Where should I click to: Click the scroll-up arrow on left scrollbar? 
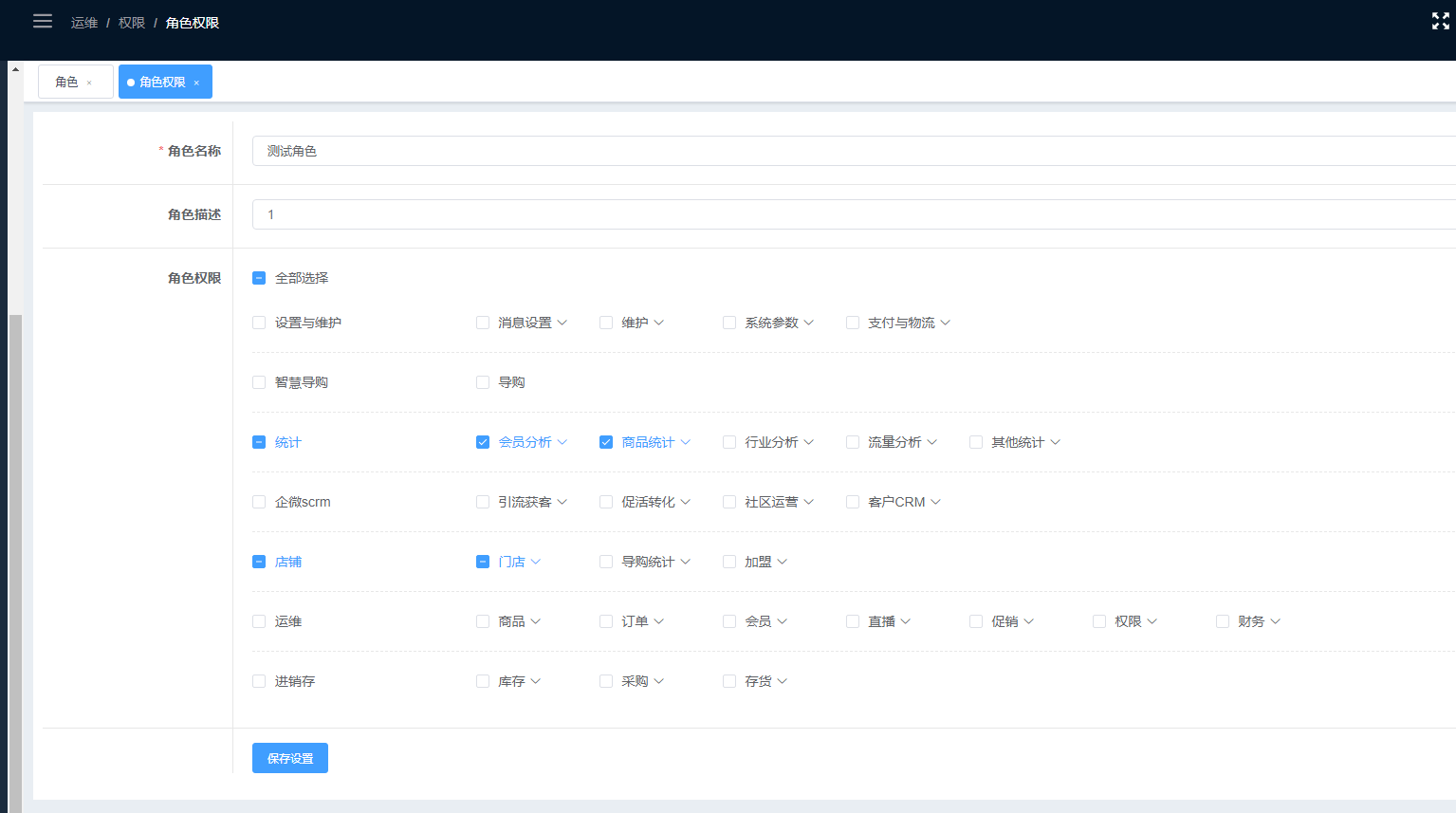coord(15,69)
